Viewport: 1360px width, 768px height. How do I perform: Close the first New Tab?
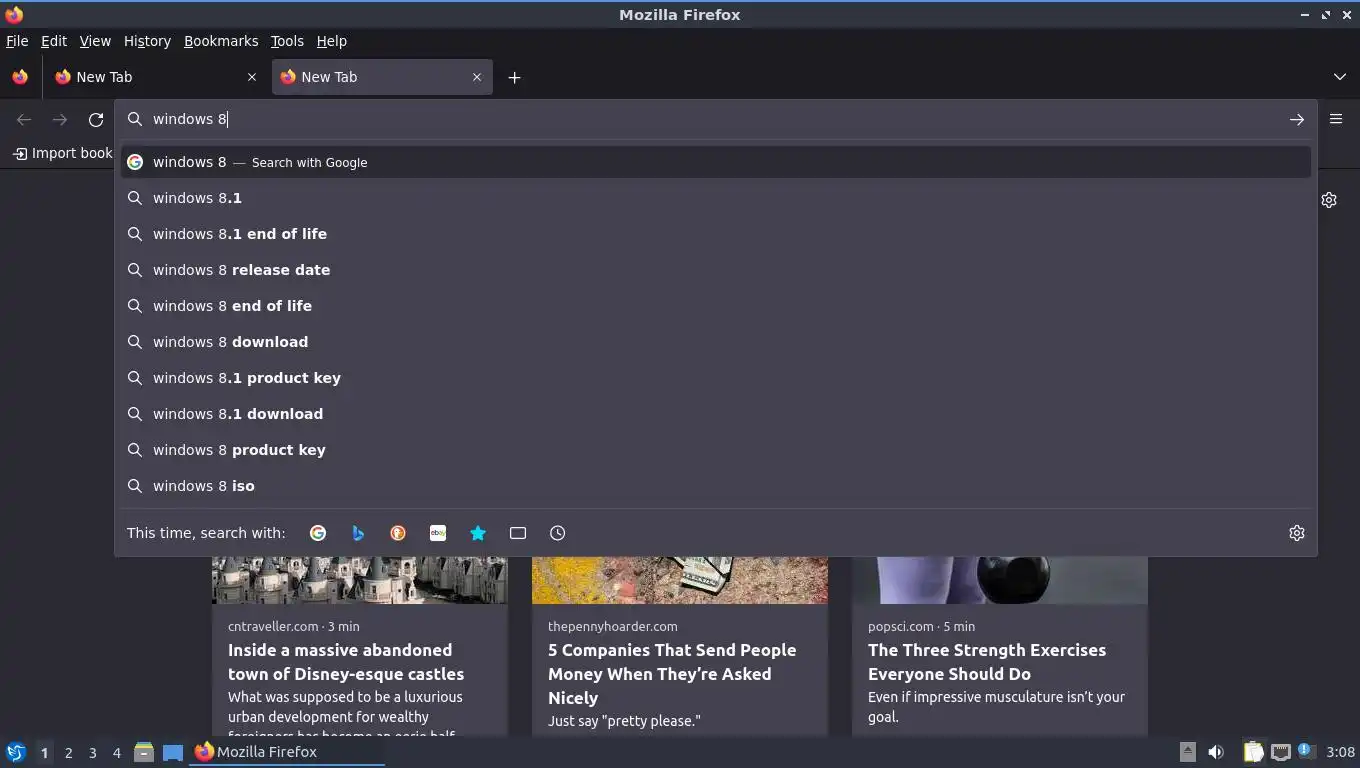pyautogui.click(x=252, y=77)
